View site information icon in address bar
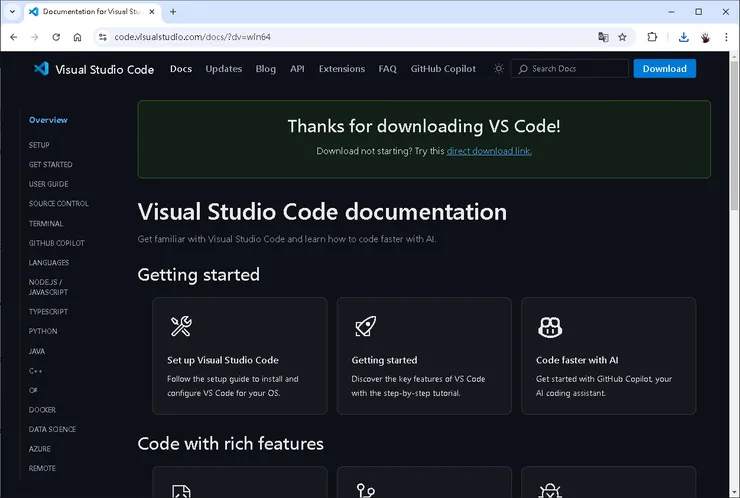Screen dimensions: 740x498 102,37
